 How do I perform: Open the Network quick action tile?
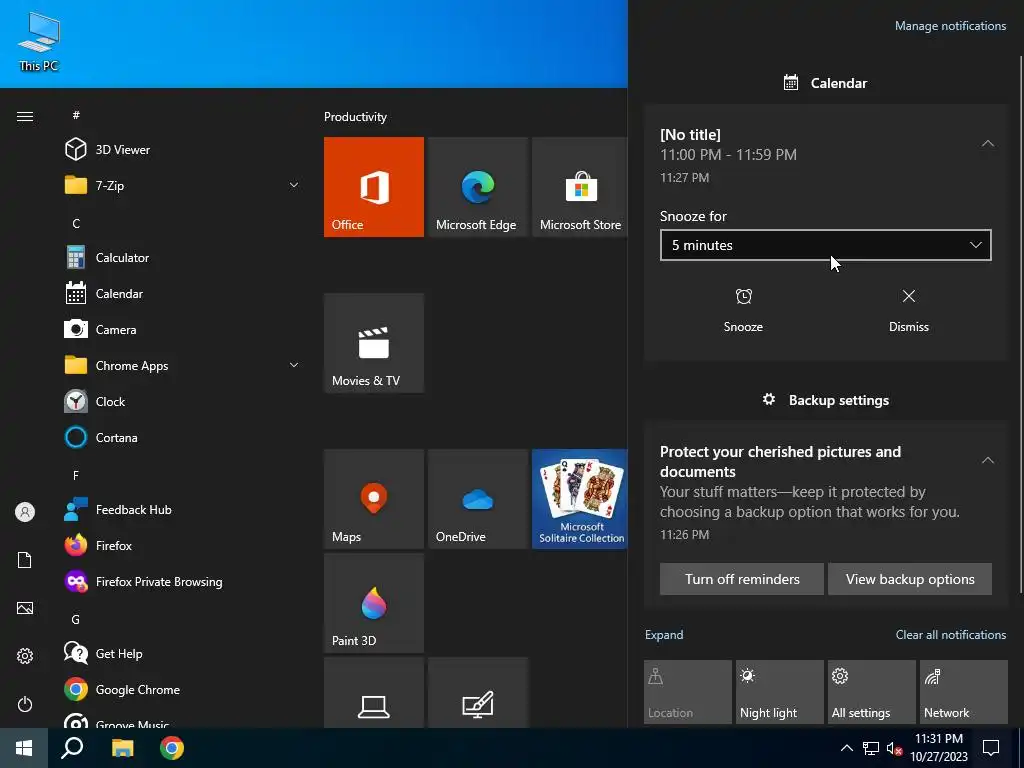(964, 692)
